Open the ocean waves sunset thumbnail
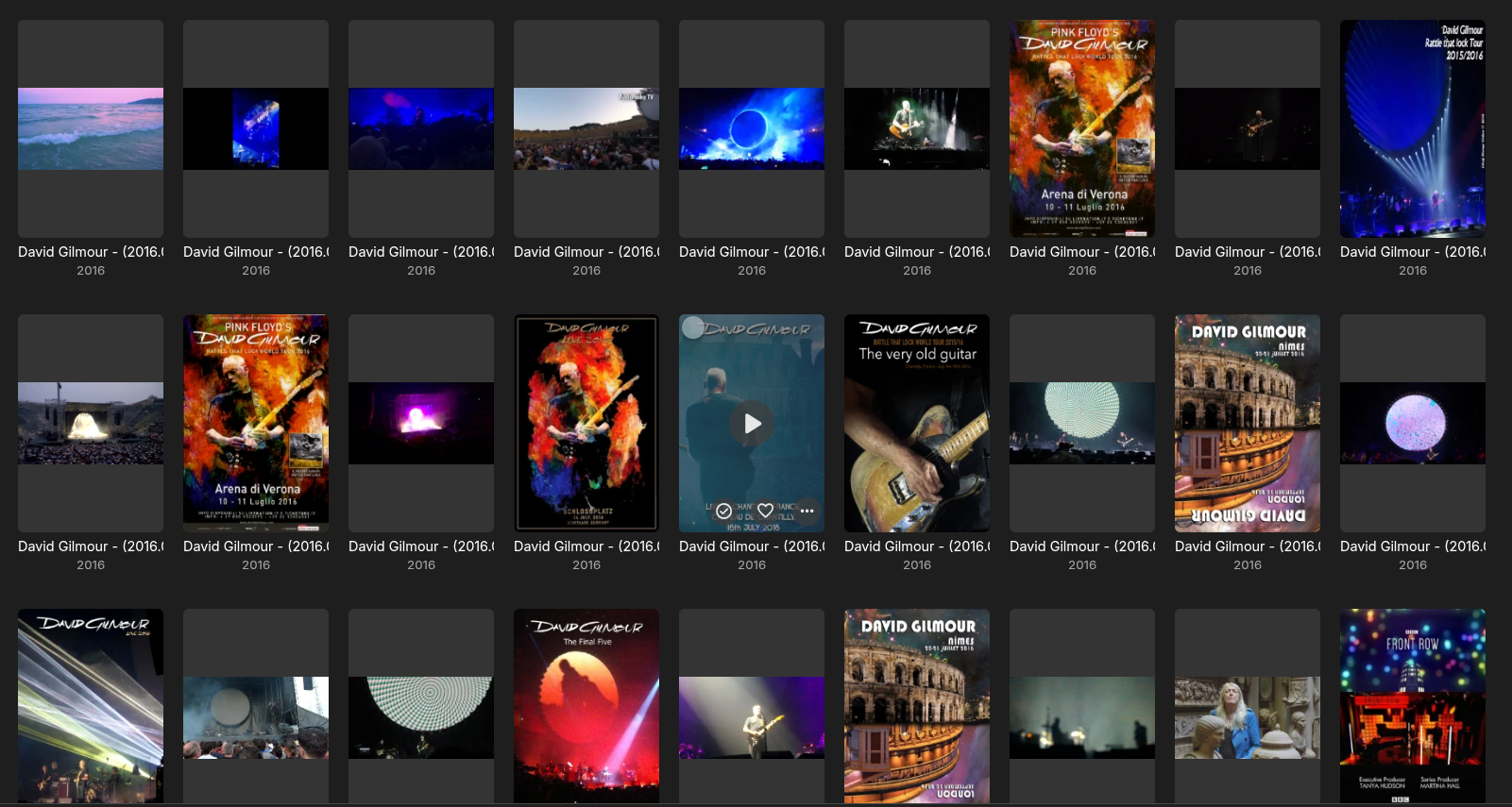Image resolution: width=1512 pixels, height=807 pixels. (x=91, y=128)
